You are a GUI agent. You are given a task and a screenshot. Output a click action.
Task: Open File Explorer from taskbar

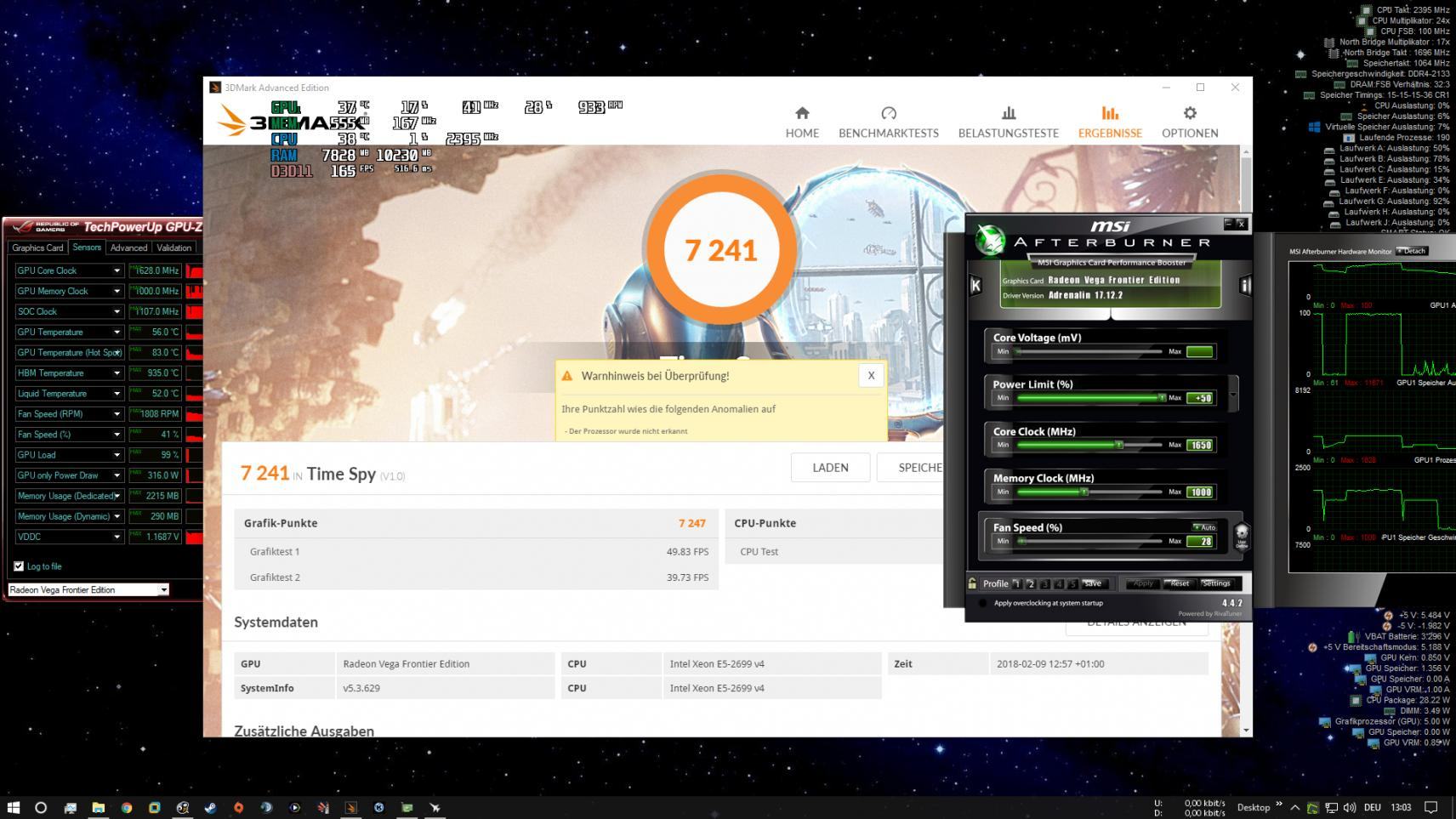pos(98,807)
